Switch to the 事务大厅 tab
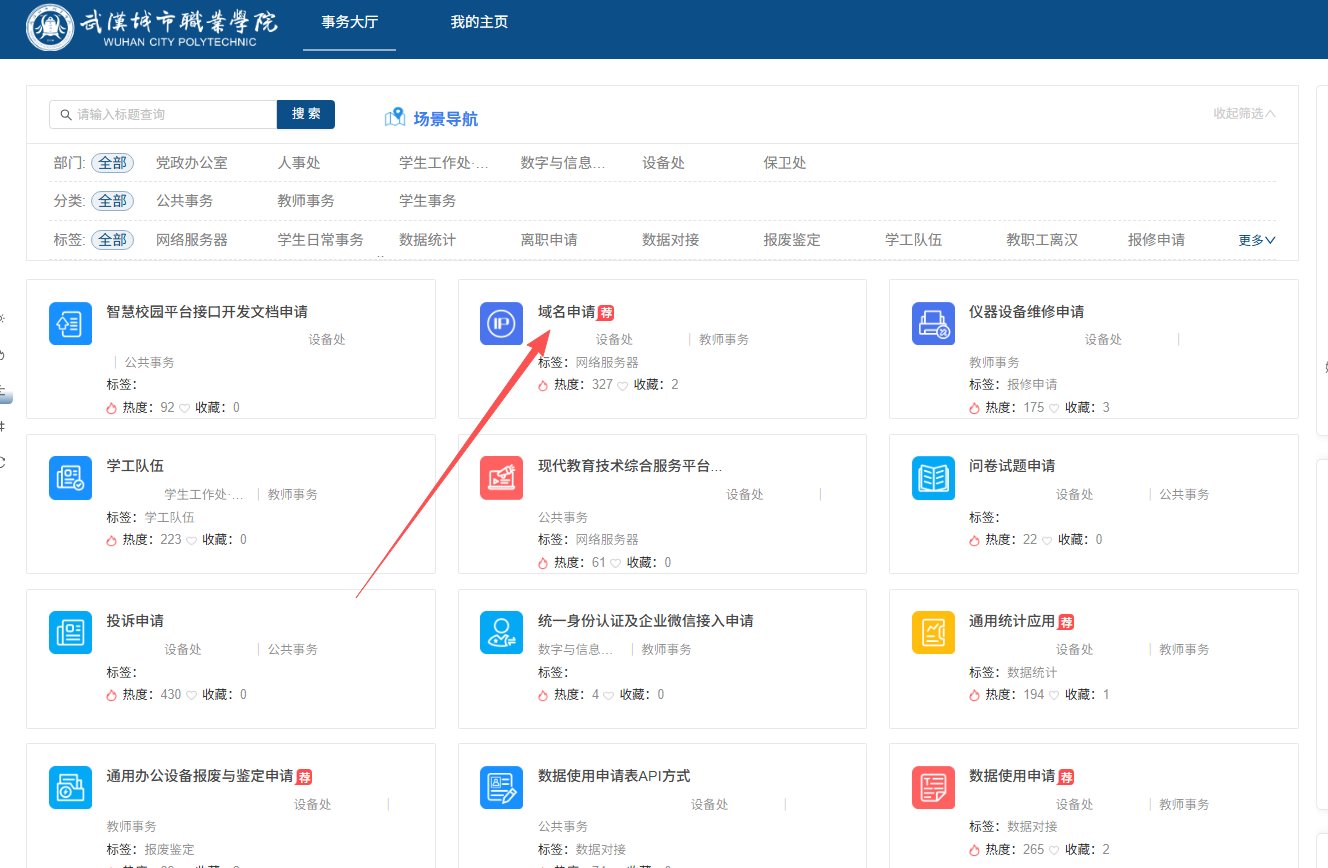The width and height of the screenshot is (1328, 868). tap(349, 22)
